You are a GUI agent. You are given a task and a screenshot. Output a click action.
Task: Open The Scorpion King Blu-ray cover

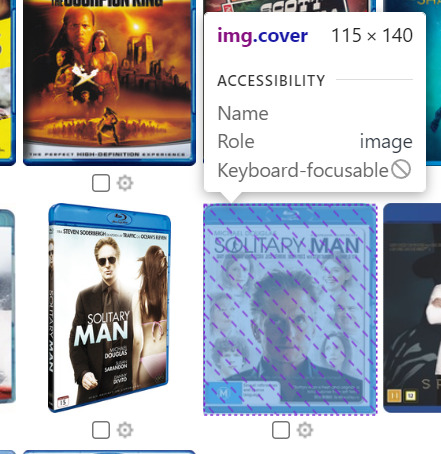109,83
